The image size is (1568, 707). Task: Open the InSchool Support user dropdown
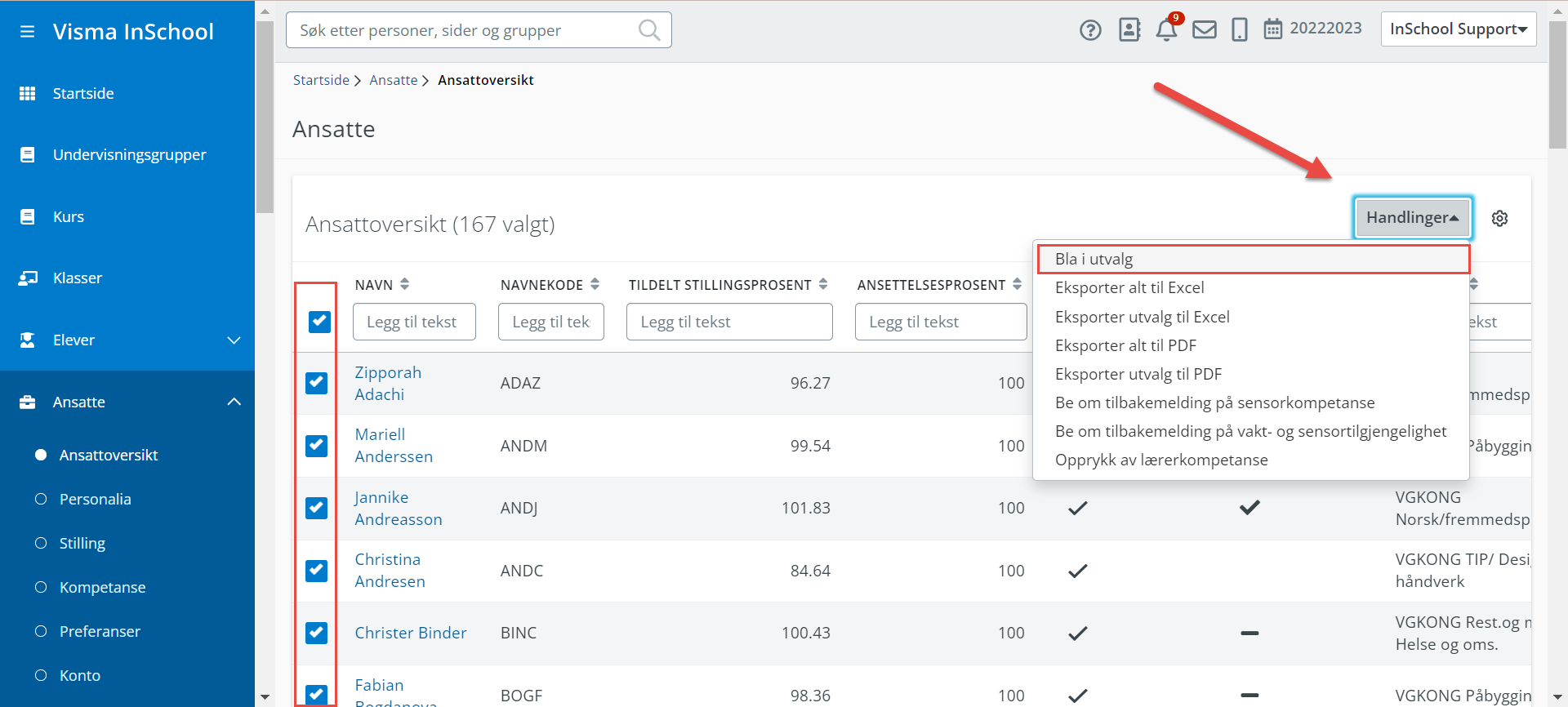click(x=1459, y=29)
